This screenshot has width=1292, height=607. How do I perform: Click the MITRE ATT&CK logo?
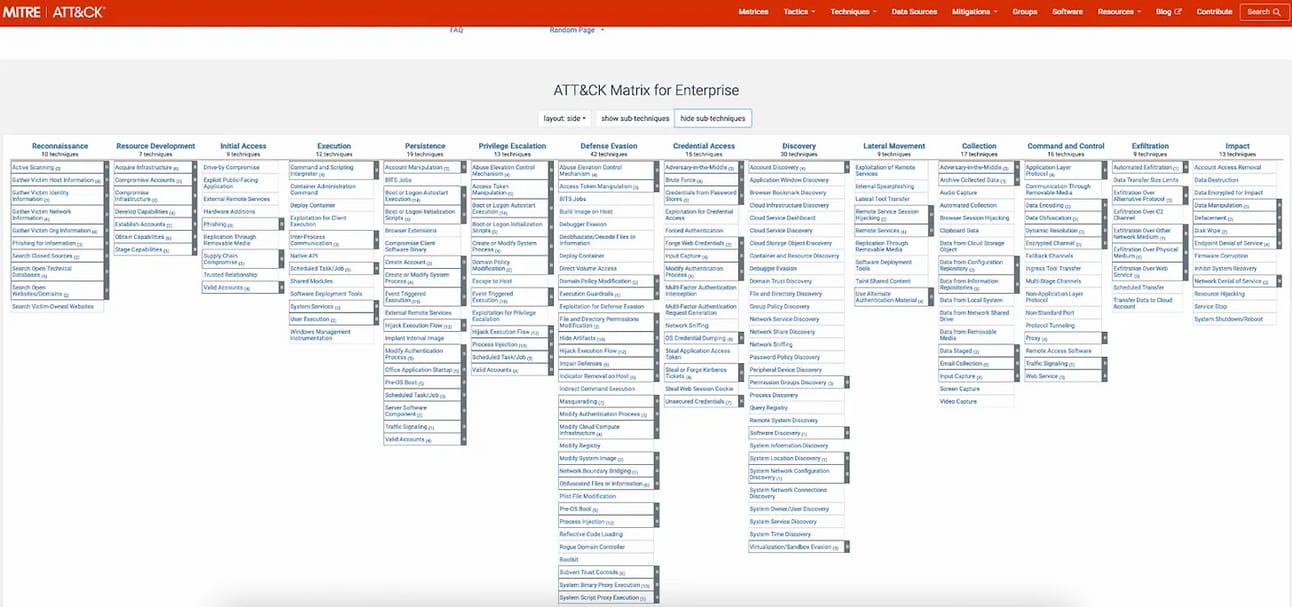53,12
